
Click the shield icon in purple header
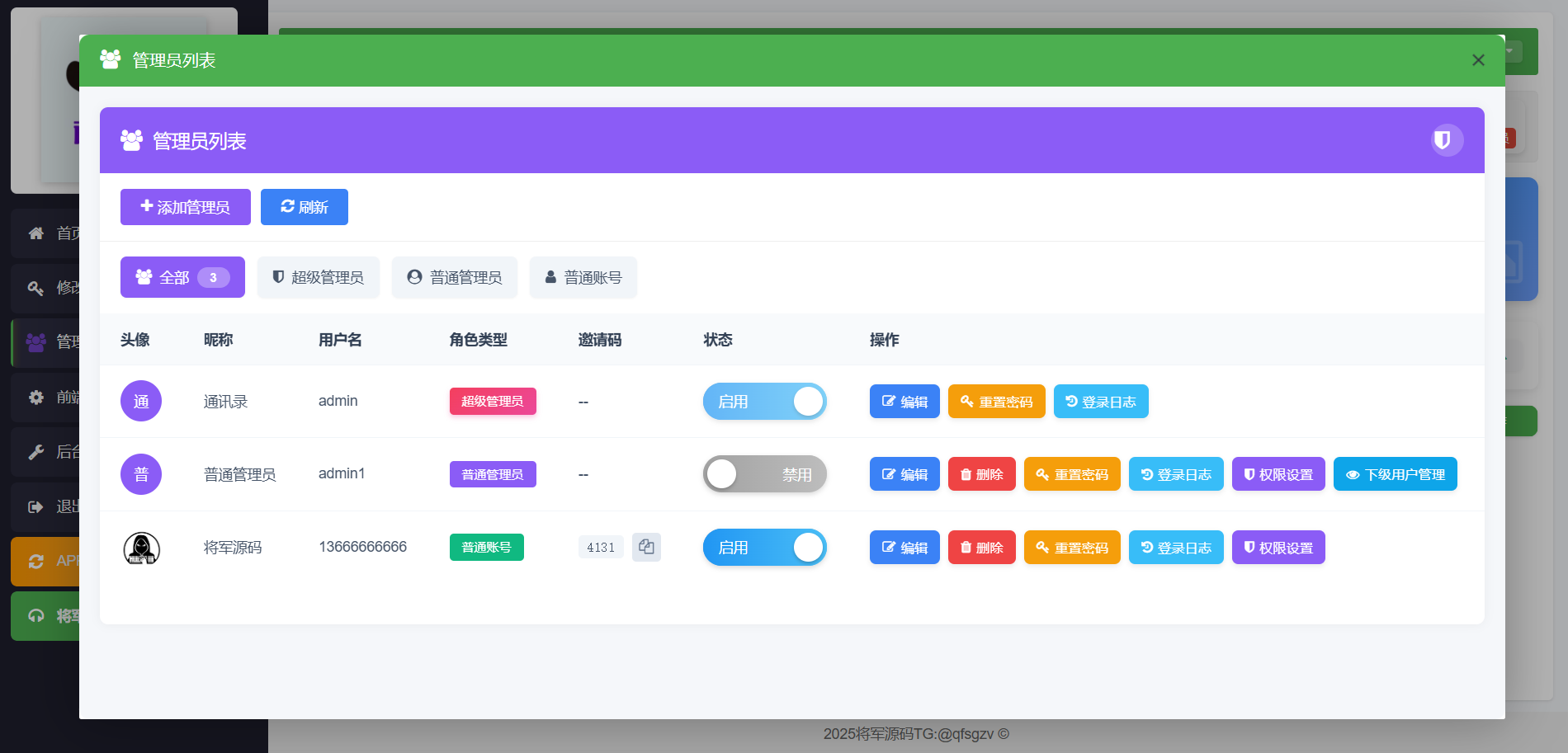click(1446, 140)
